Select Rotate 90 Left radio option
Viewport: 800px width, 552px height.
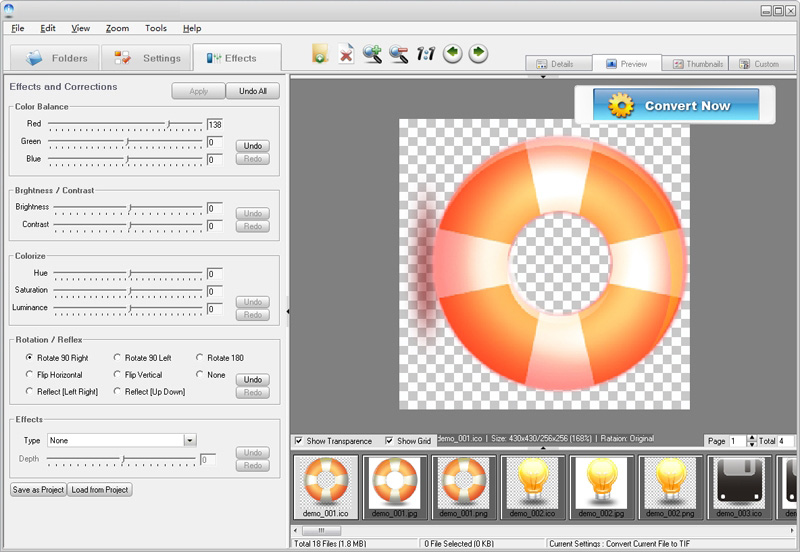tap(117, 357)
